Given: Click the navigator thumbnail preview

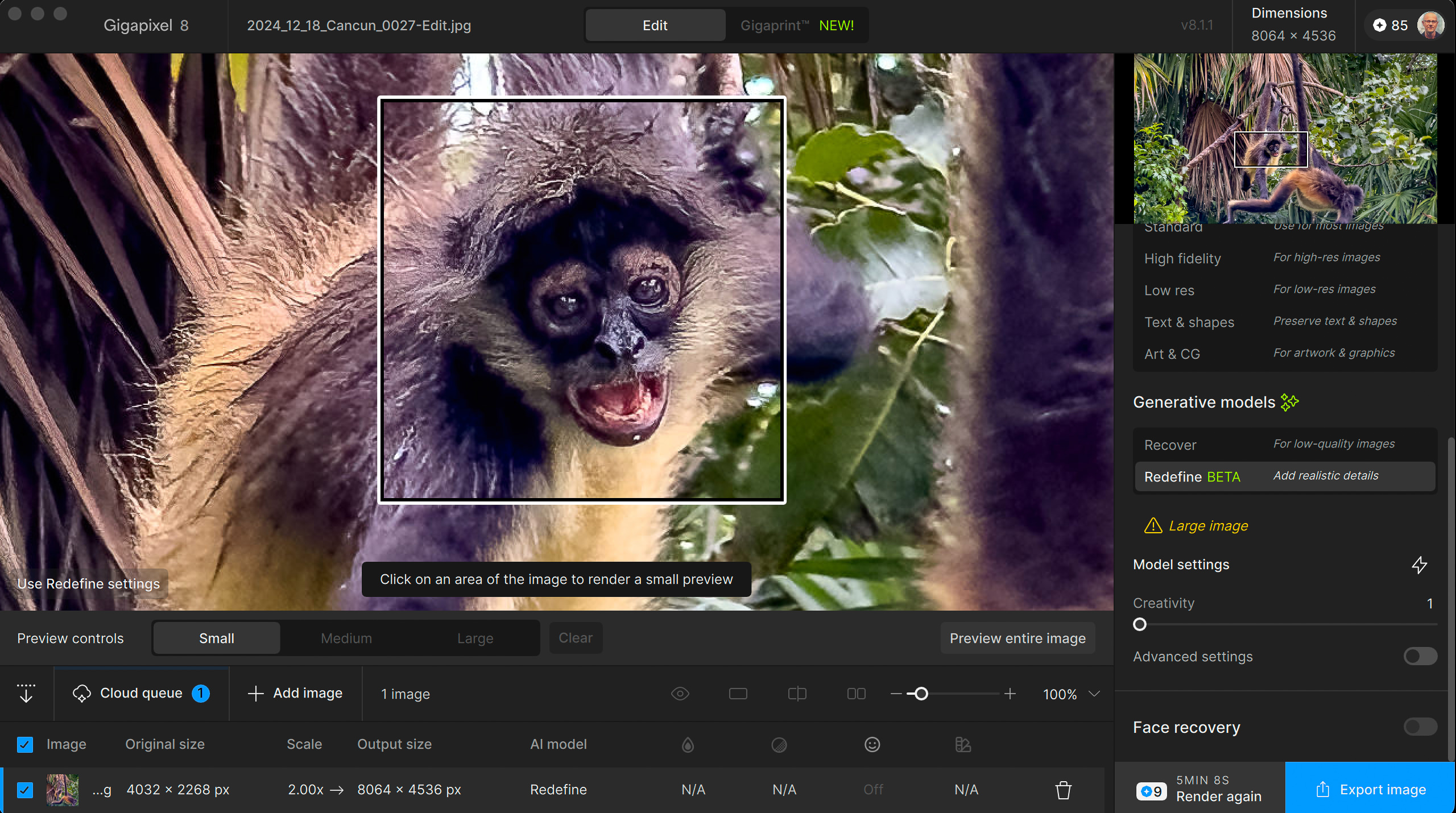Looking at the screenshot, I should [x=1285, y=138].
